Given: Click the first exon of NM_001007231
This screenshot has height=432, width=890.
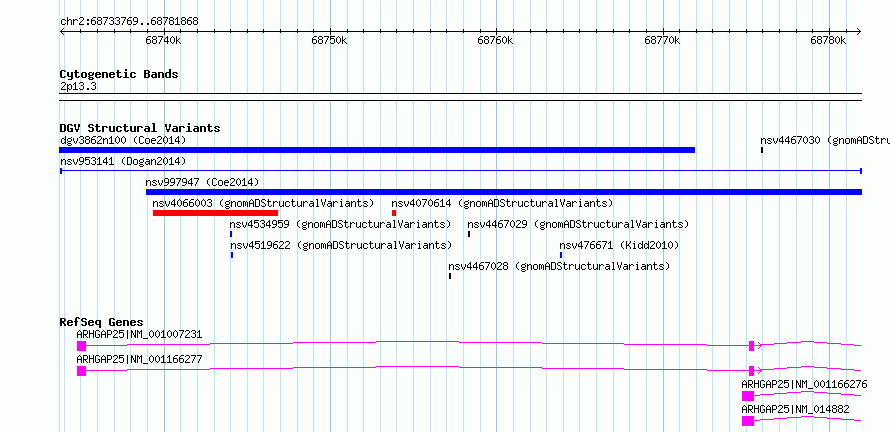Looking at the screenshot, I should (81, 346).
